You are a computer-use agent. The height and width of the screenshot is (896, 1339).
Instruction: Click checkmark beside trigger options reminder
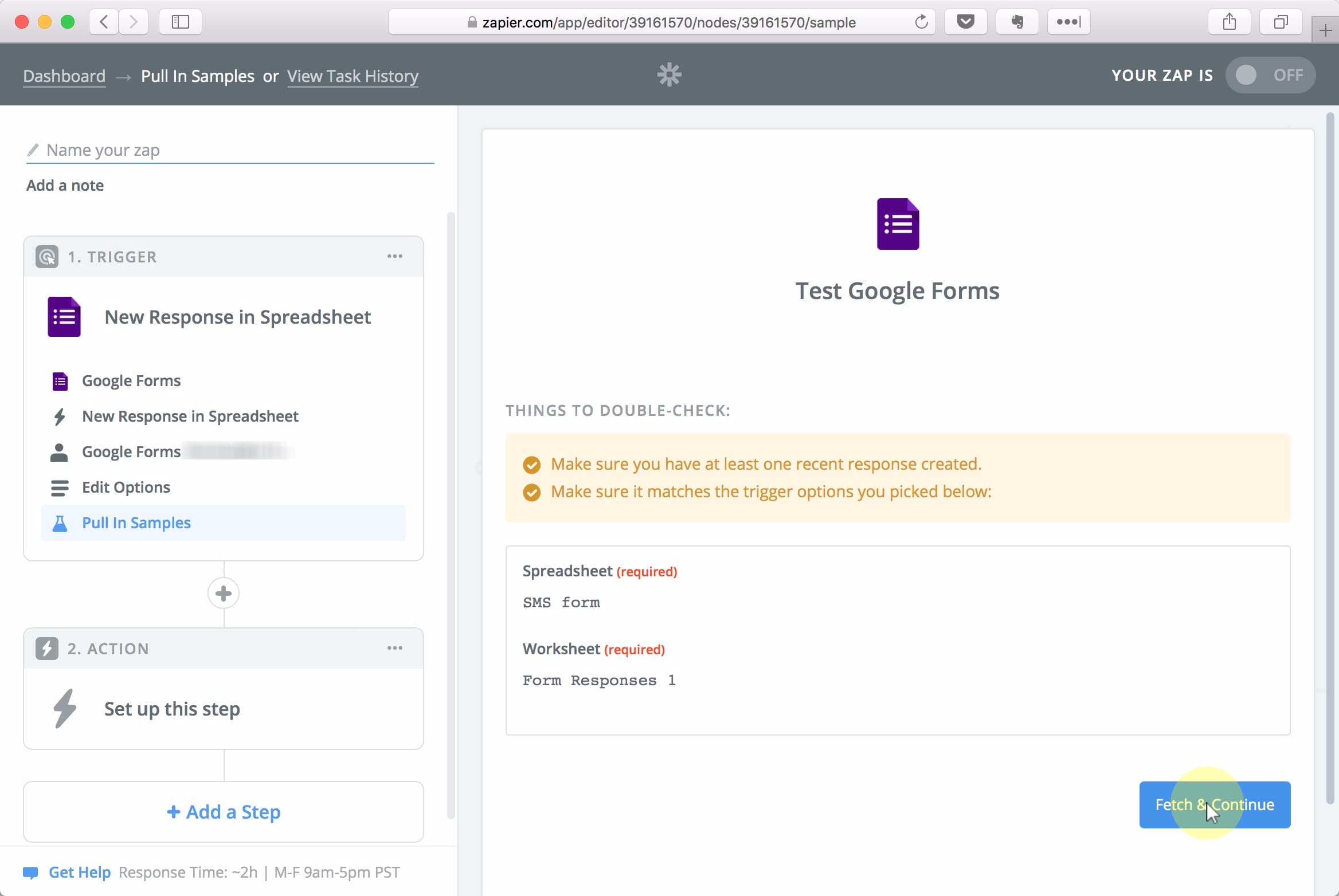coord(531,492)
